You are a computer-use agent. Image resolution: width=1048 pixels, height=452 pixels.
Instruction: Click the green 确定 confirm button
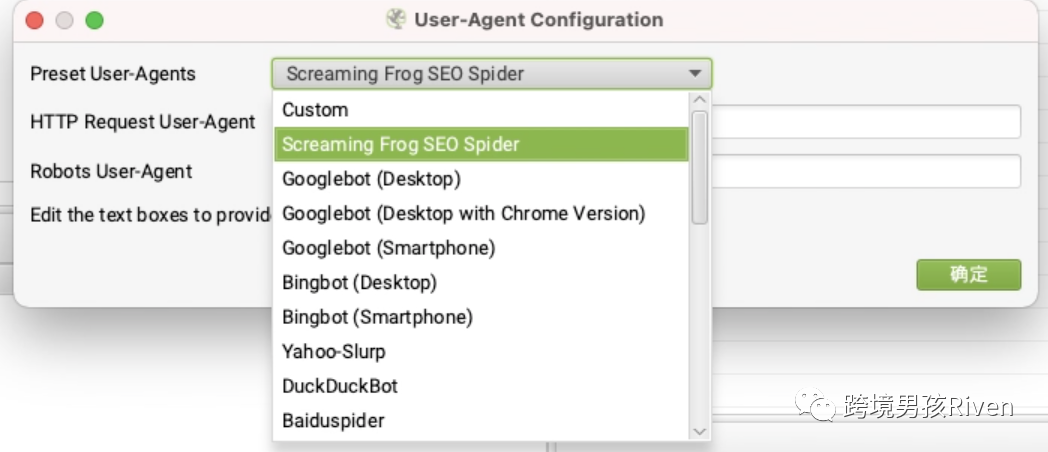tap(968, 275)
